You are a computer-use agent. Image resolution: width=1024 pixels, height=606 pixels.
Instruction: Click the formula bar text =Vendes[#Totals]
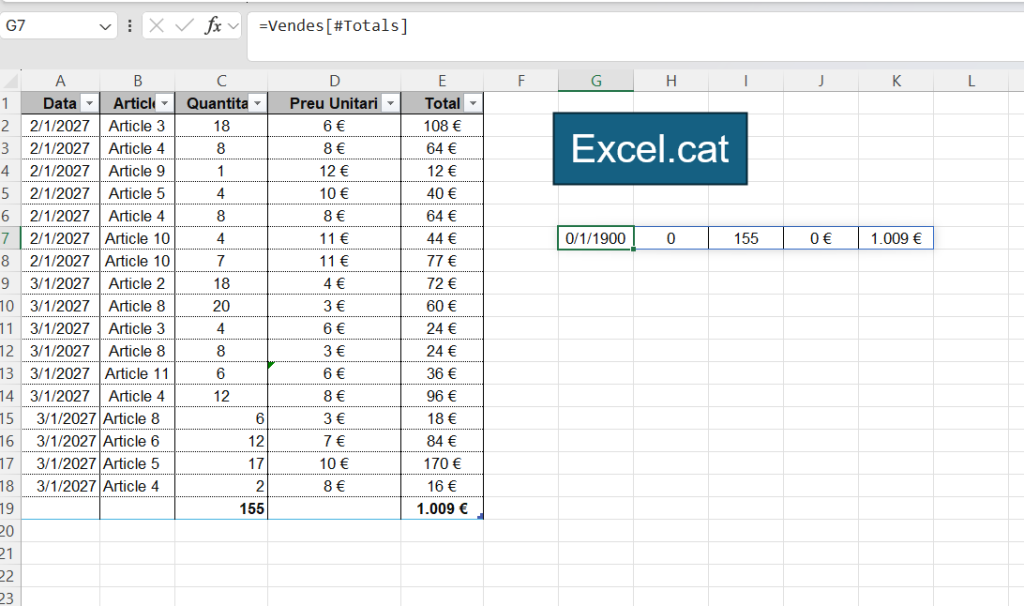[333, 25]
